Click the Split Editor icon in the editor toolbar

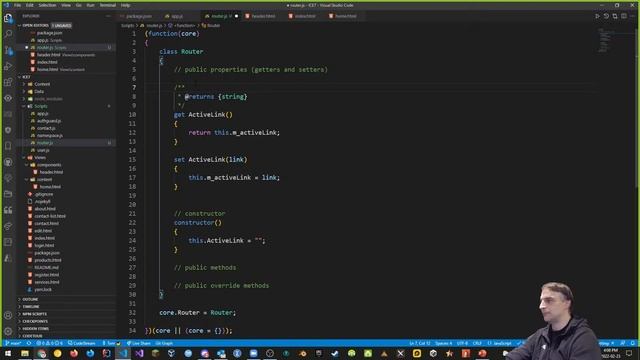click(624, 16)
